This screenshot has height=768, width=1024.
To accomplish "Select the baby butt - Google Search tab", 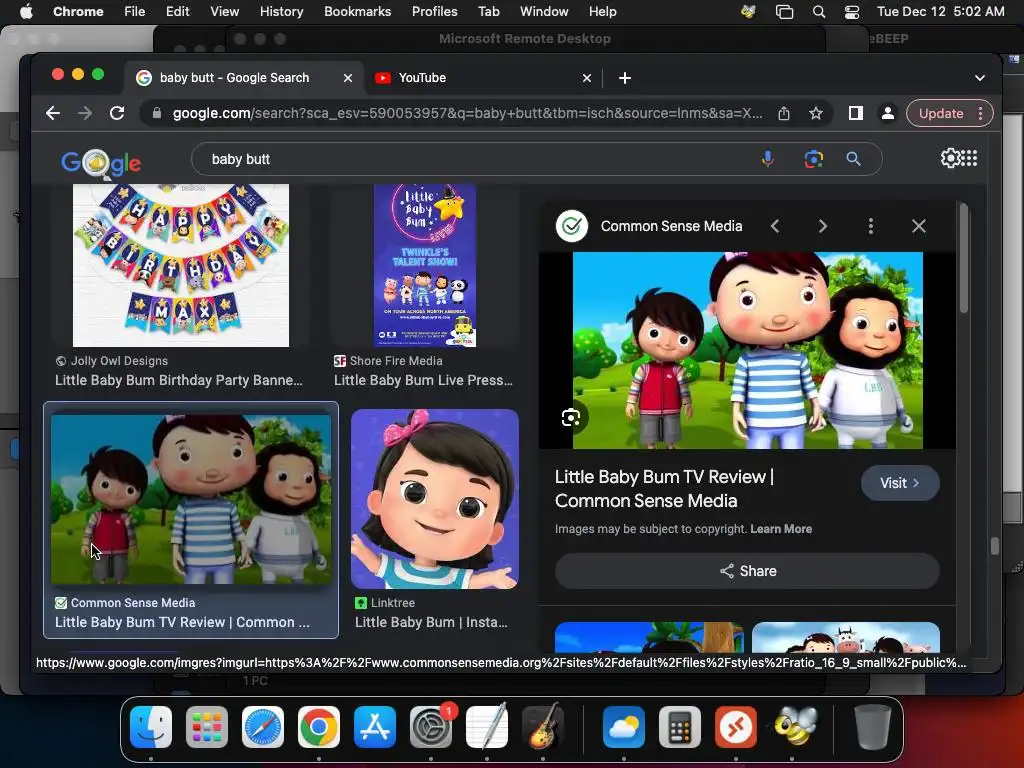I will (x=243, y=78).
